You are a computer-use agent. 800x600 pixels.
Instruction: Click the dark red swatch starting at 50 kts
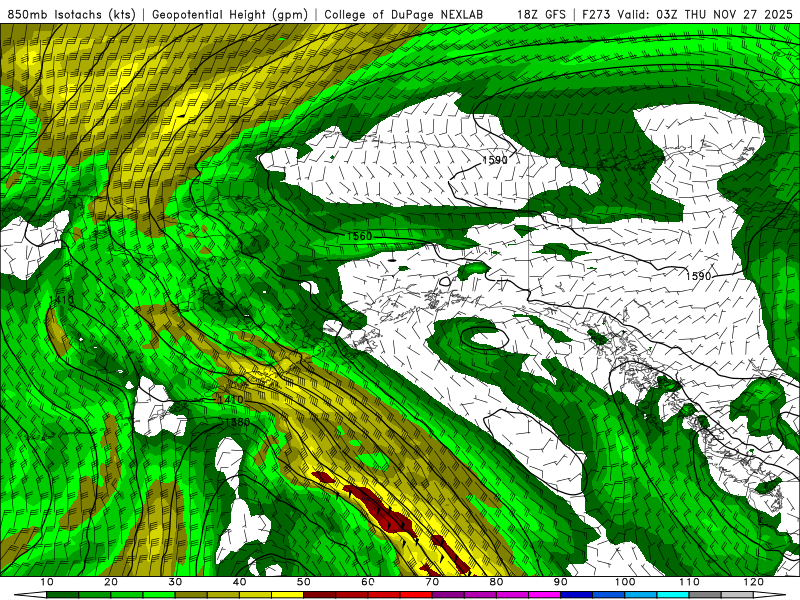coord(319,595)
